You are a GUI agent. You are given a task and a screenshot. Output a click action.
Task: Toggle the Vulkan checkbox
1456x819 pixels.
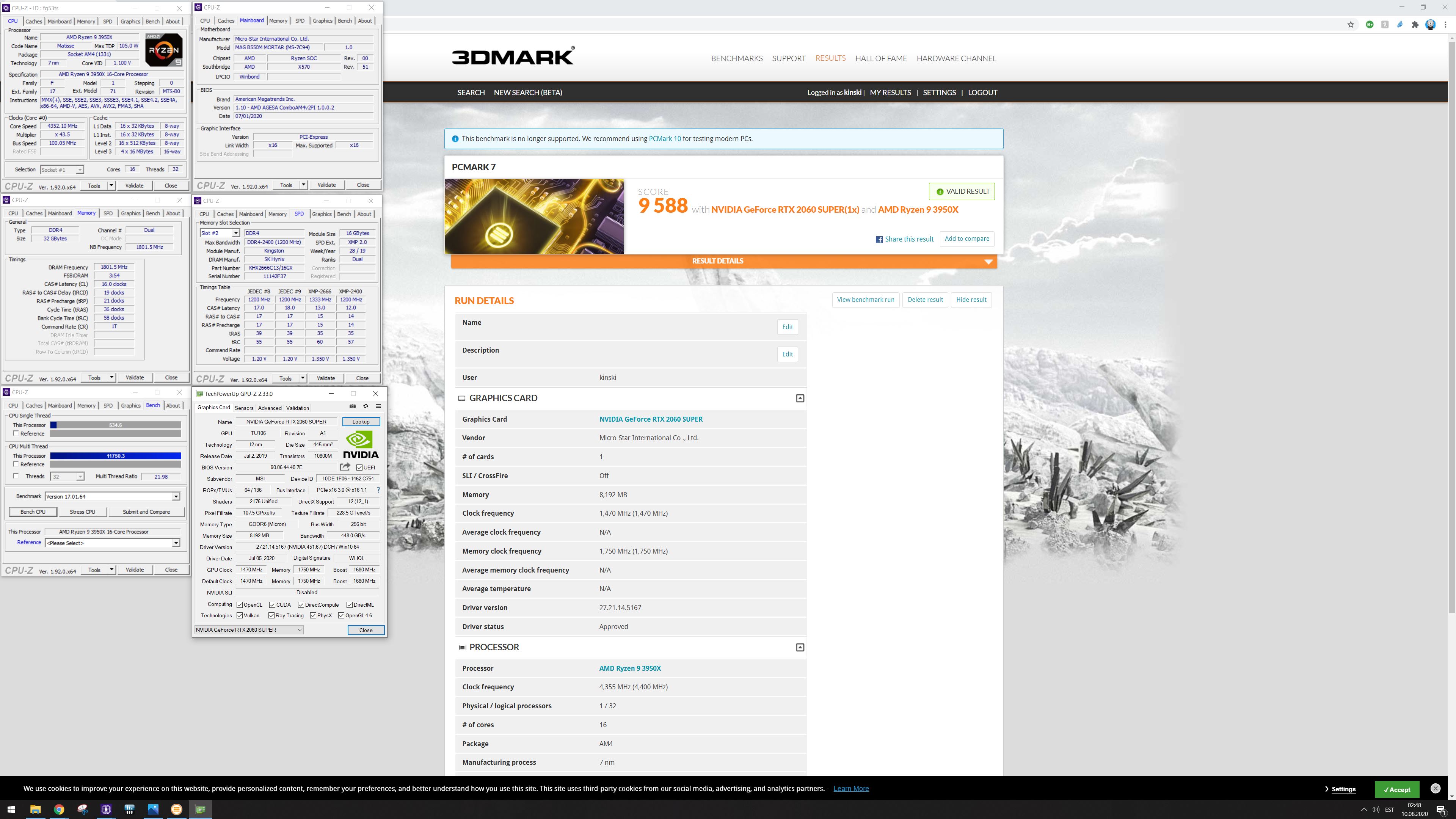tap(240, 615)
